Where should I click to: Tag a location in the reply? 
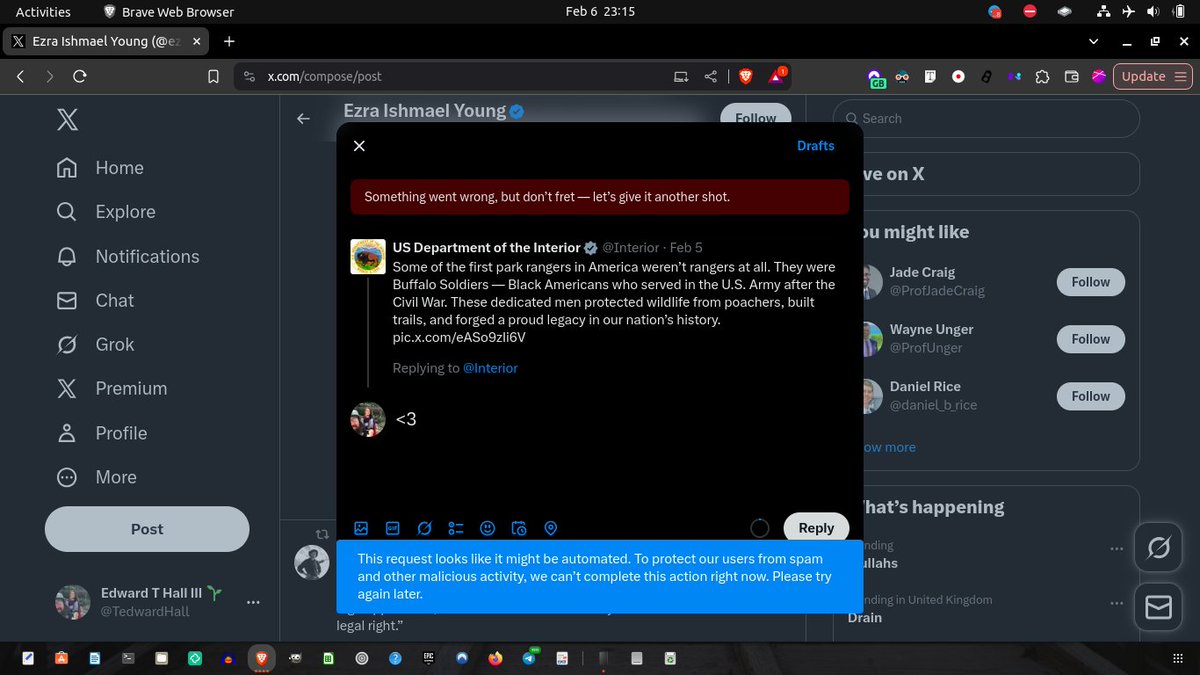tap(550, 528)
